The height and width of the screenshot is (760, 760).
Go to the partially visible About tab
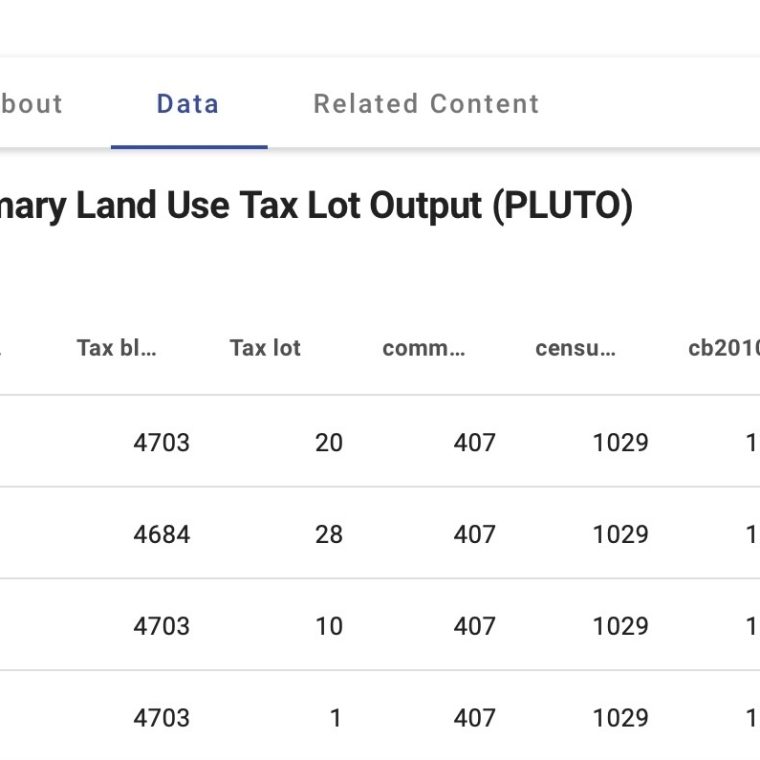pos(32,104)
